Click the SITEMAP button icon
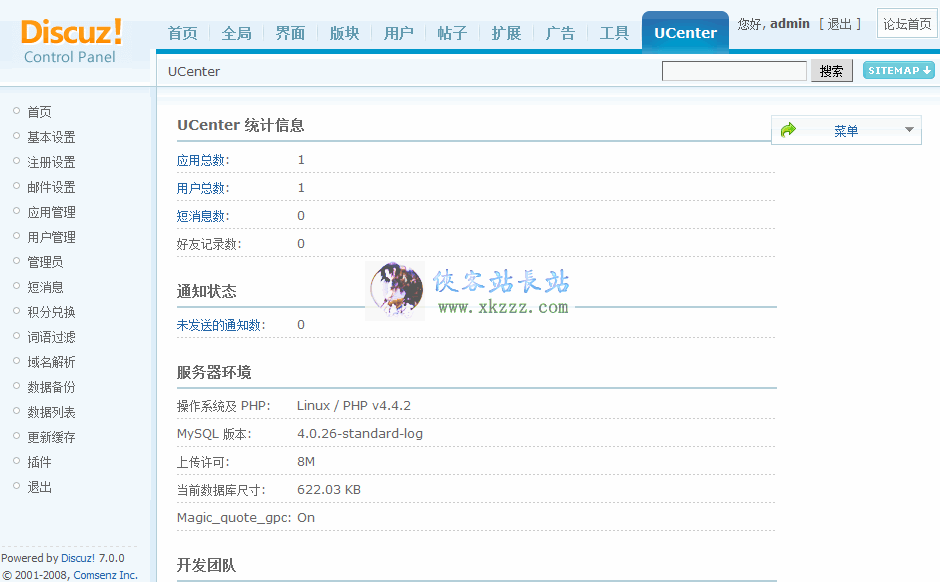Image resolution: width=940 pixels, height=582 pixels. tap(899, 71)
